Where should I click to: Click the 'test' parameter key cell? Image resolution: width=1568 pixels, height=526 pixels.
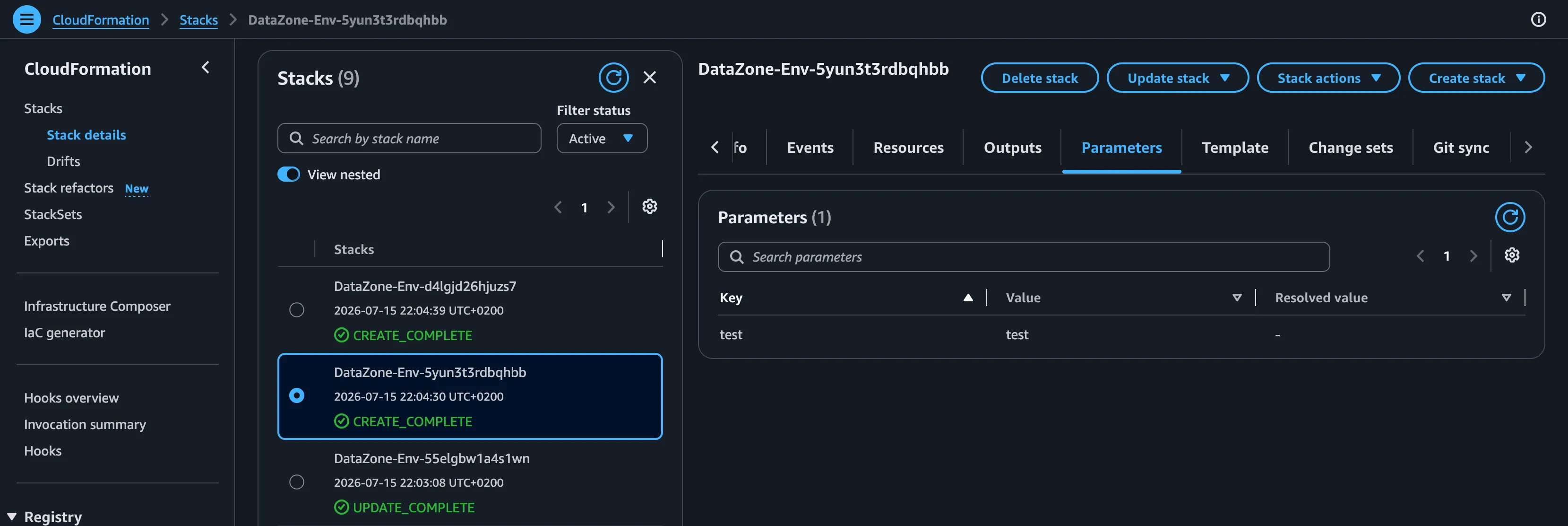point(731,334)
